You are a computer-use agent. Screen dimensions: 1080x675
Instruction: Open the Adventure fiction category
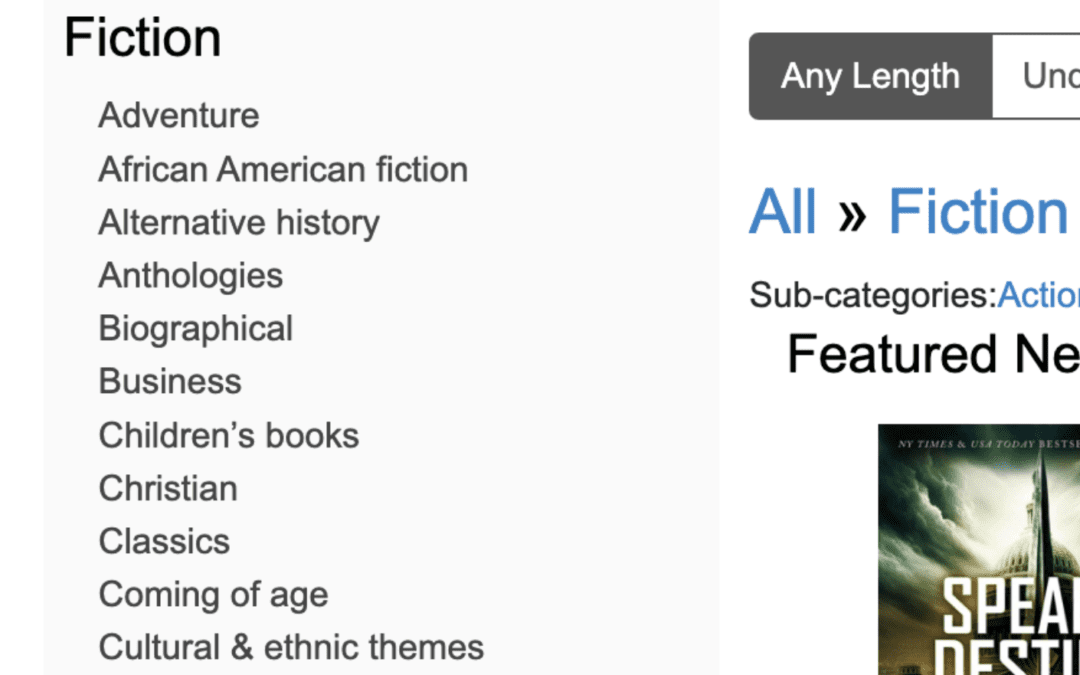pos(178,115)
